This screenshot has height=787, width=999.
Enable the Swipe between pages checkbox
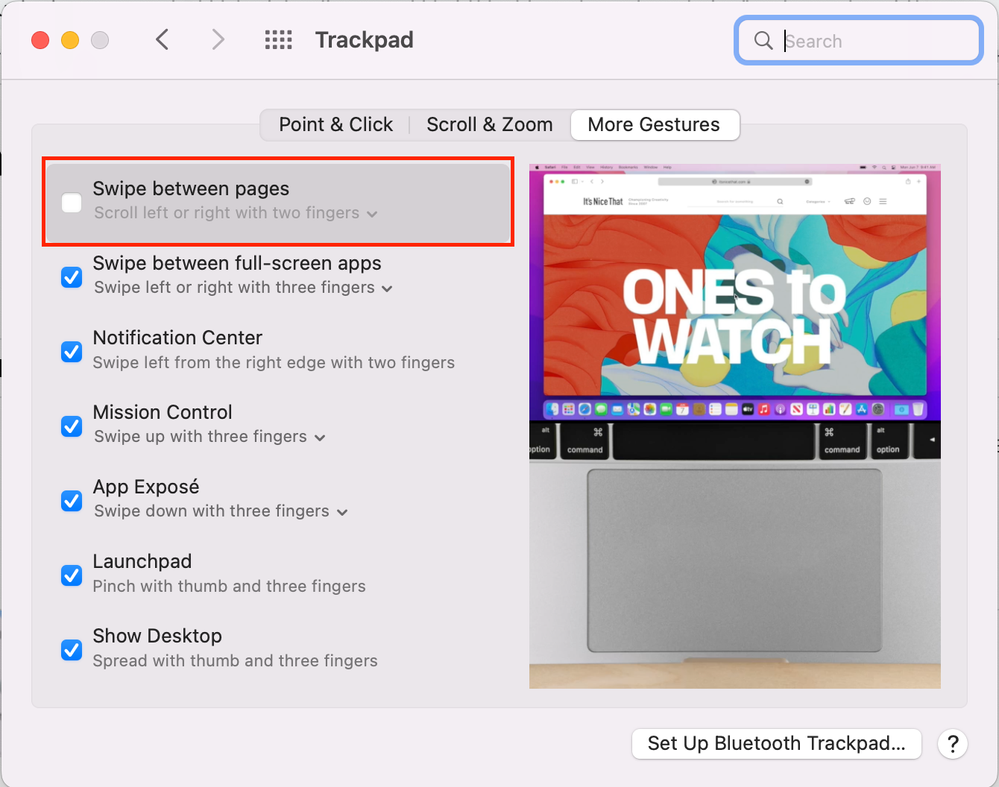72,203
